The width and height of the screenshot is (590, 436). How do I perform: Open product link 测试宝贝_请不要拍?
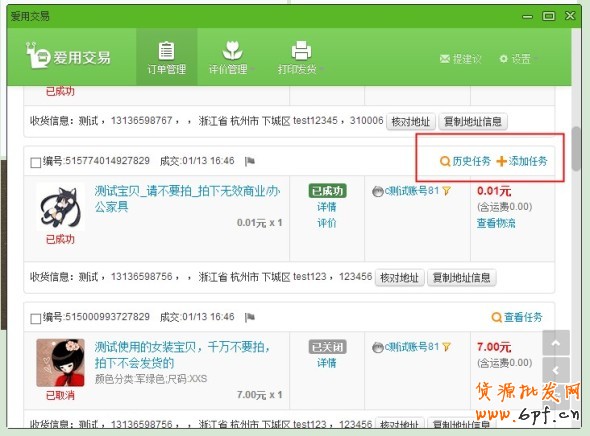coord(187,199)
